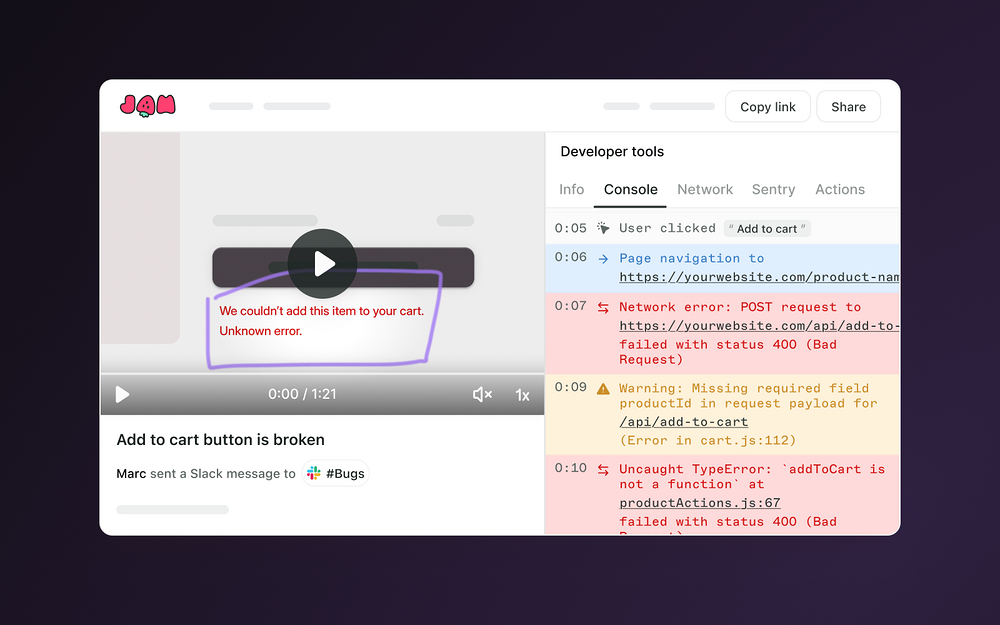This screenshot has width=1000, height=625.
Task: Open the /api/add-to-cart link
Action: tap(684, 422)
